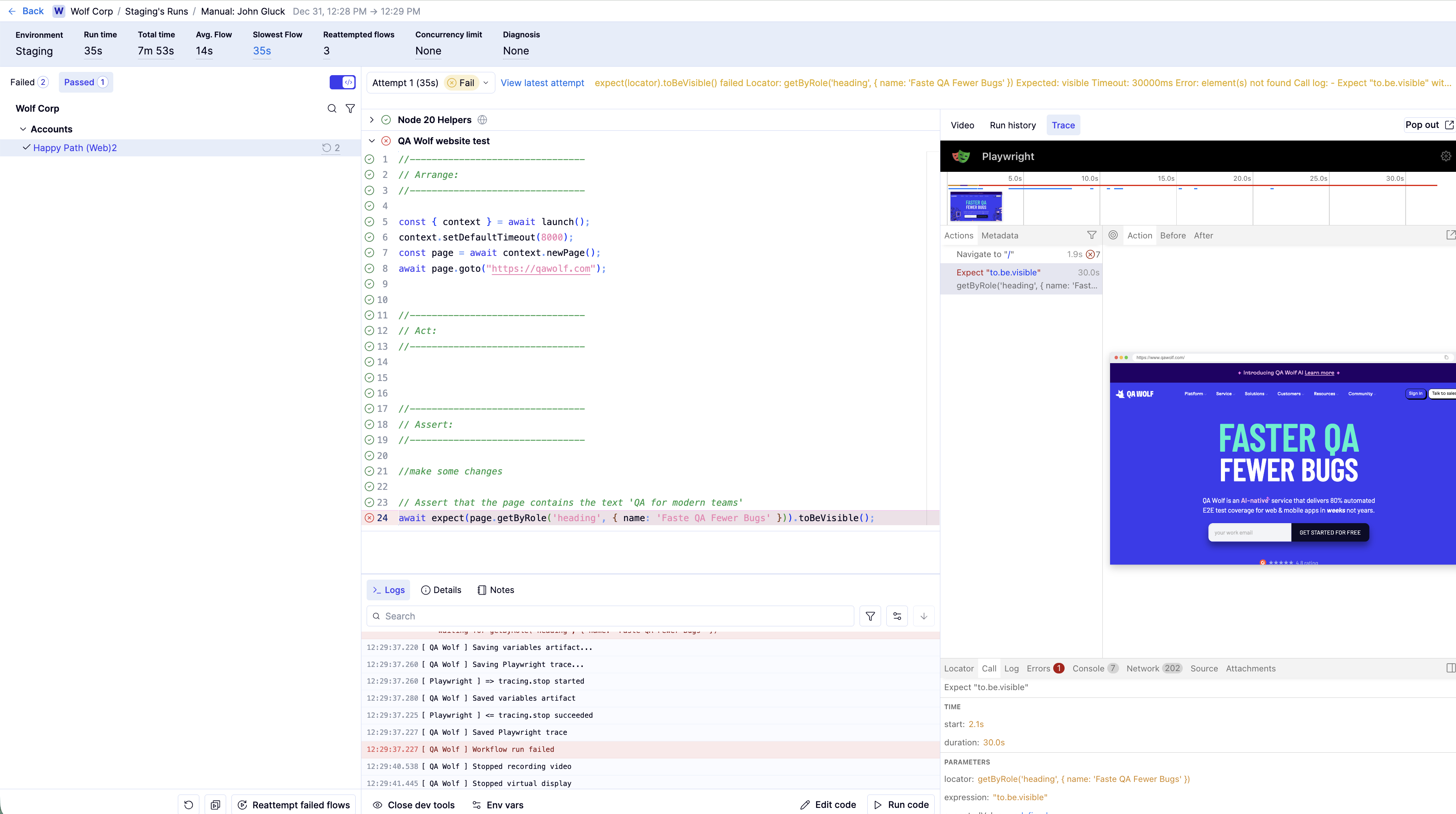This screenshot has width=1456, height=814.
Task: Click the retry icon in bottom toolbar
Action: [189, 805]
